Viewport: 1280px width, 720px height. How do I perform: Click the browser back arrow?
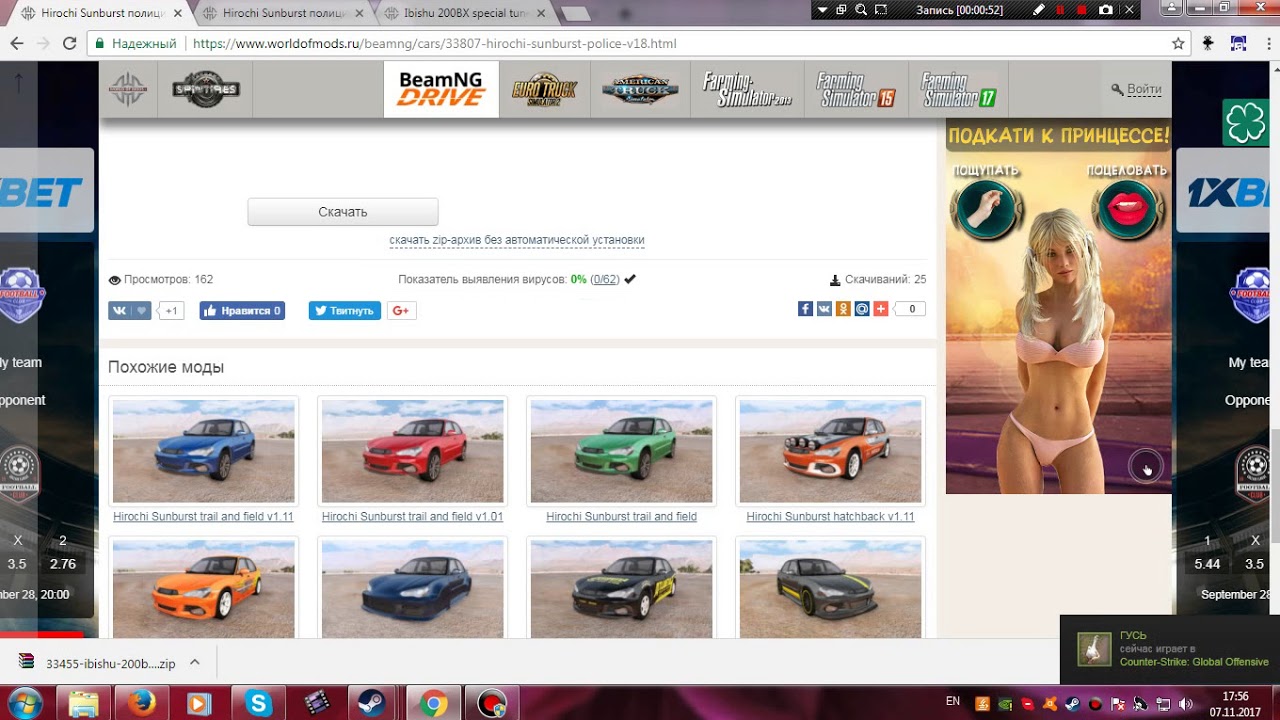[x=17, y=44]
